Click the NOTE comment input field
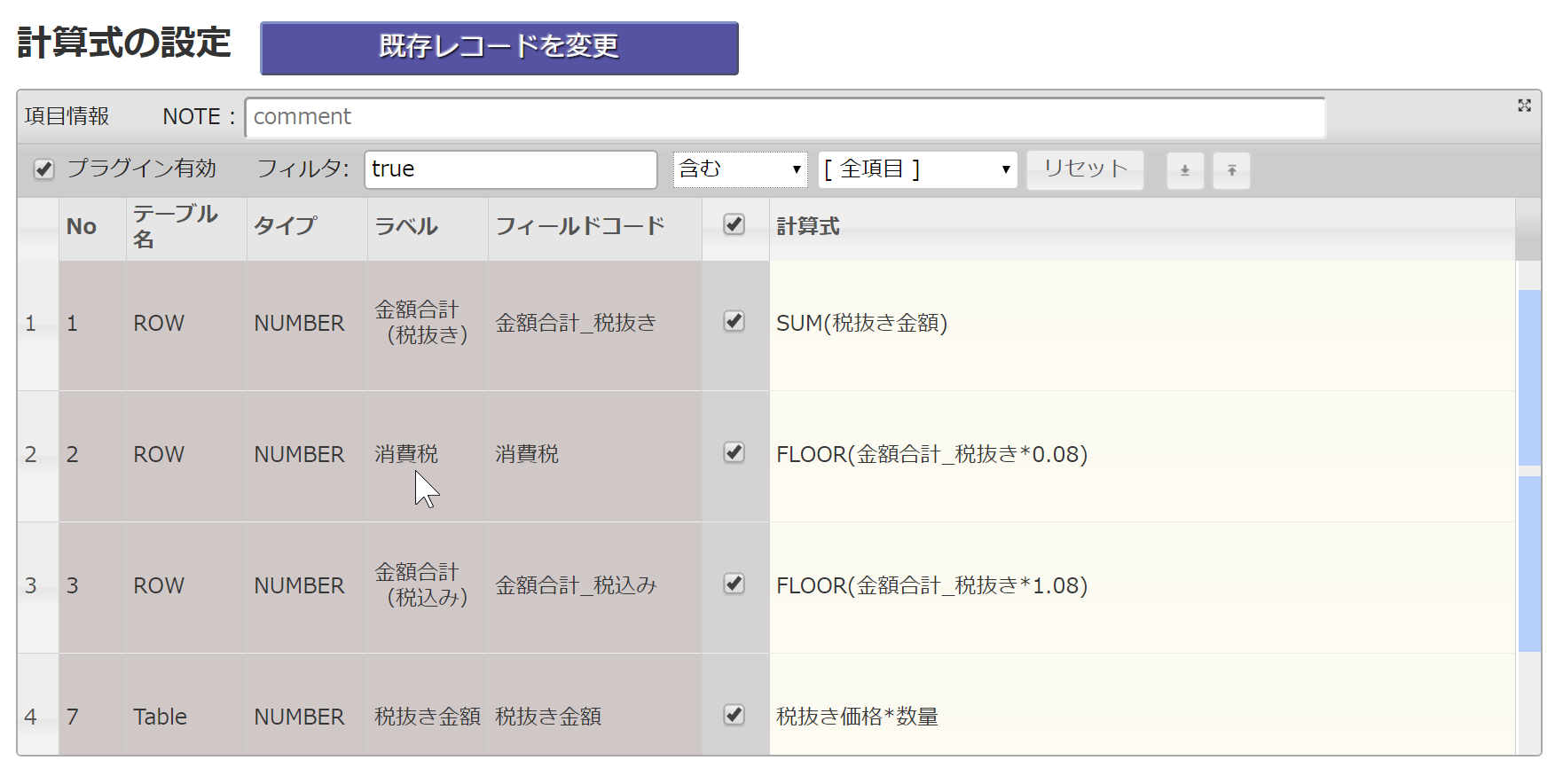This screenshot has width=1555, height=784. [x=785, y=117]
